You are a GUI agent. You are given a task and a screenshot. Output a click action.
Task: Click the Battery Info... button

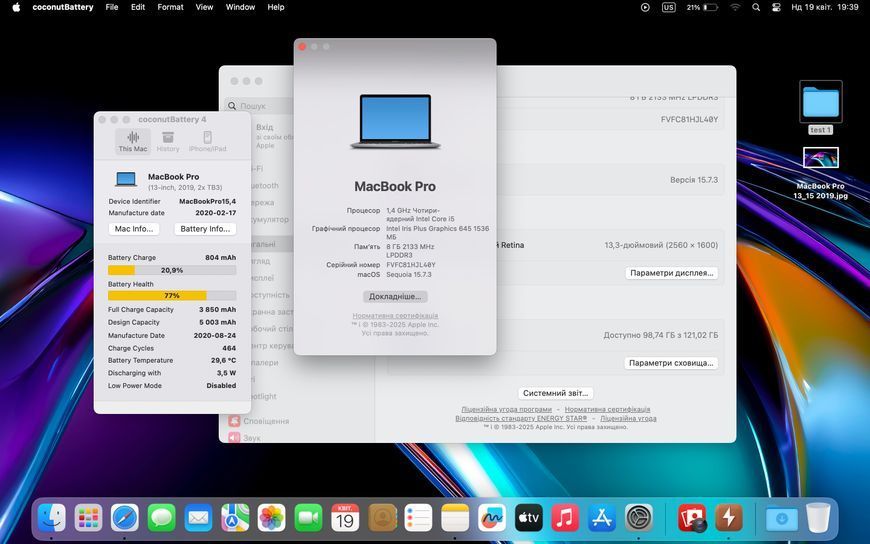pos(205,229)
